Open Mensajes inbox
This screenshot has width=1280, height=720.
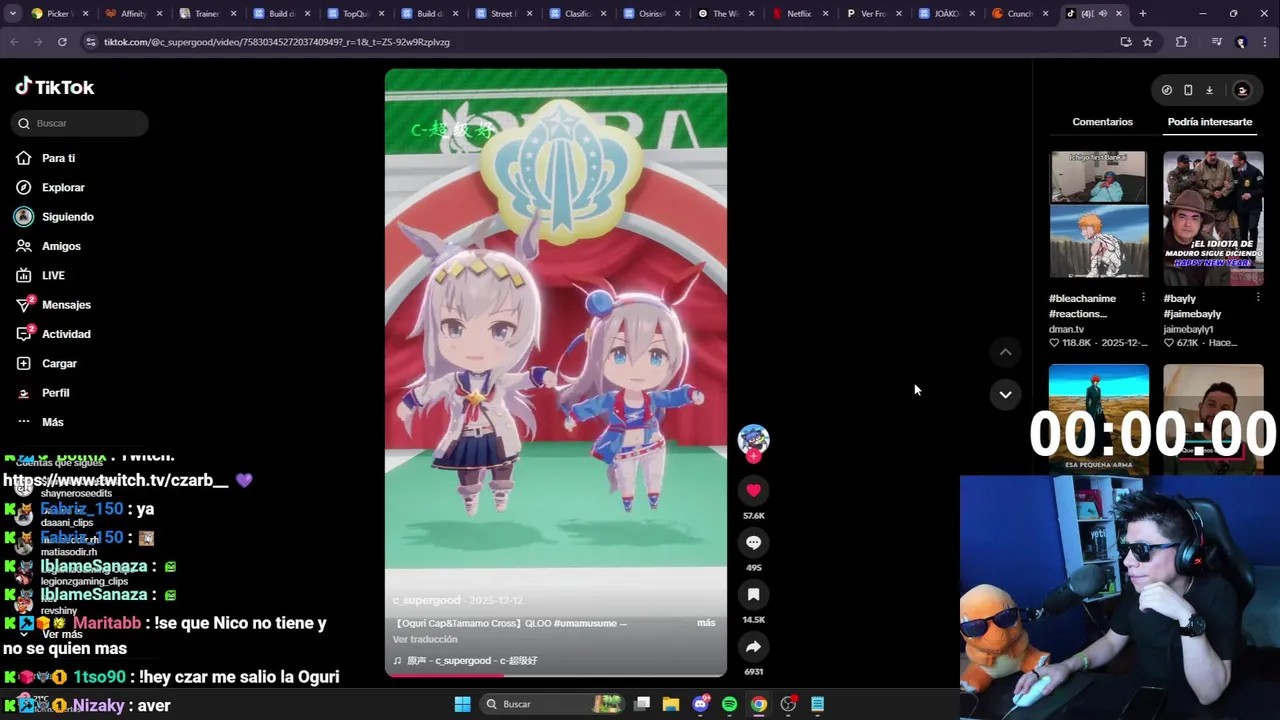click(x=66, y=305)
